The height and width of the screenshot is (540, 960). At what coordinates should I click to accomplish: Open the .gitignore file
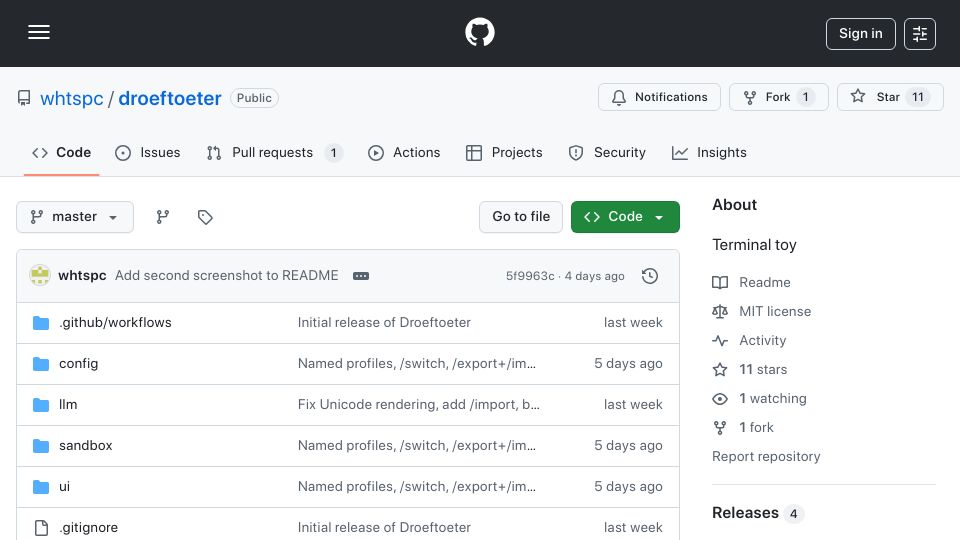[88, 528]
